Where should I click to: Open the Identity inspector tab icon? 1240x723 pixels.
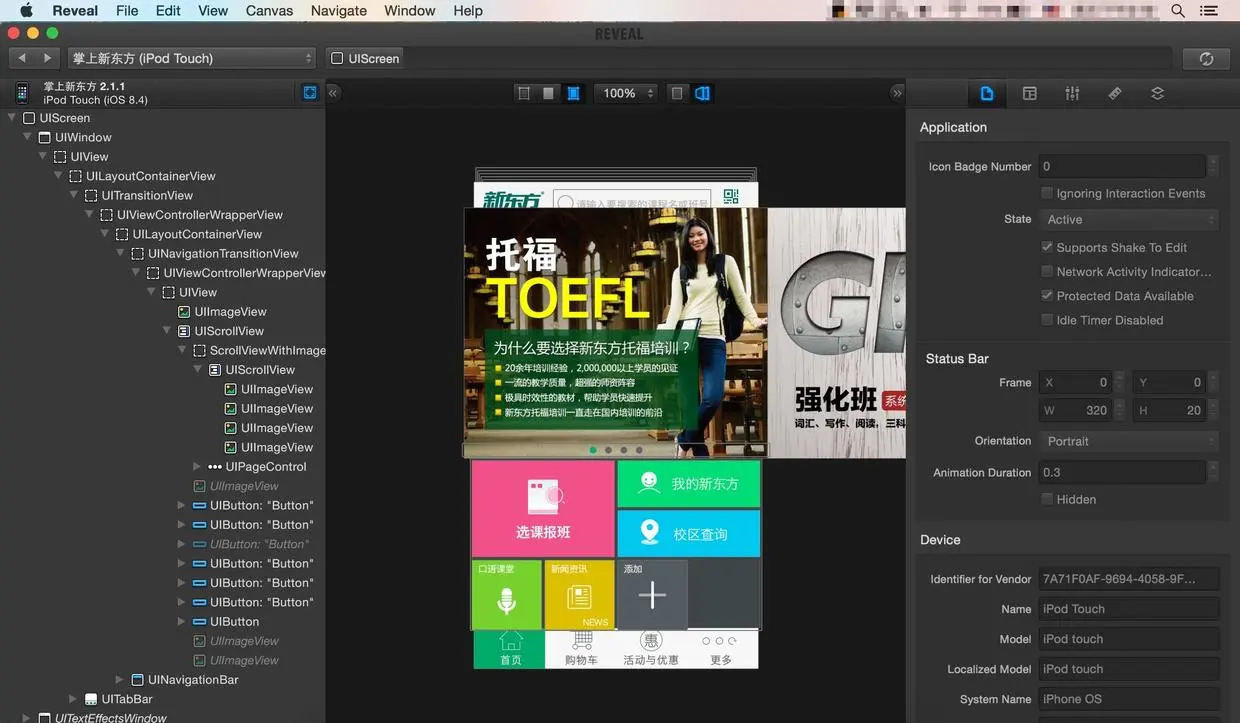(1029, 93)
